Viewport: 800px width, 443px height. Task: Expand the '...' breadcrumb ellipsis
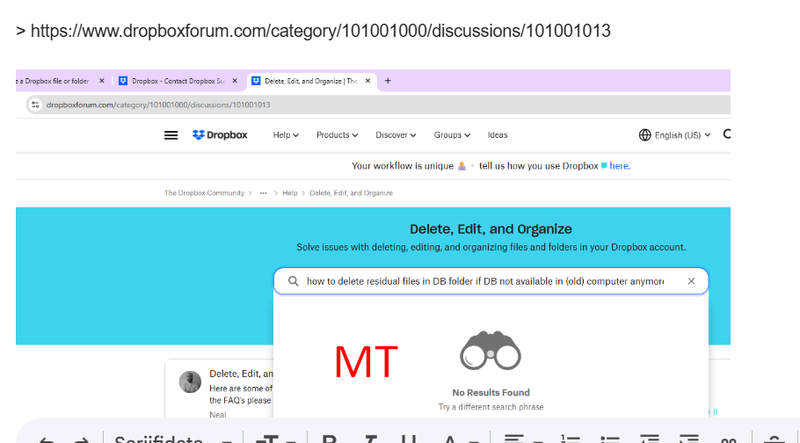263,193
